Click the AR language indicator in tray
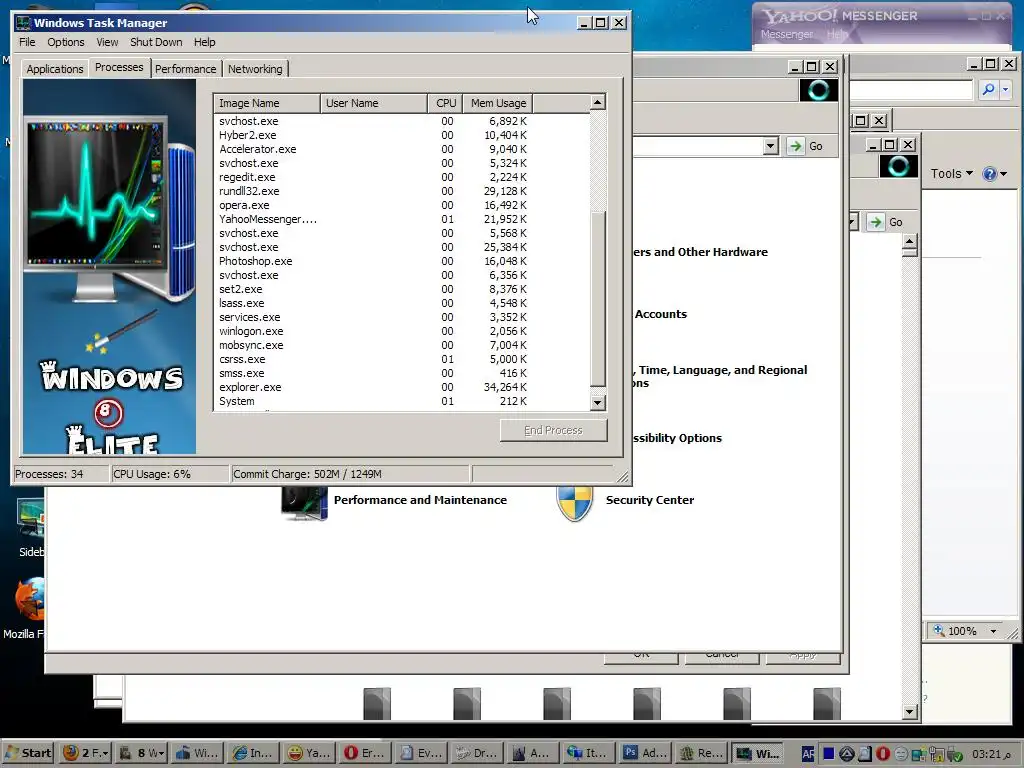Image resolution: width=1024 pixels, height=768 pixels. click(808, 754)
